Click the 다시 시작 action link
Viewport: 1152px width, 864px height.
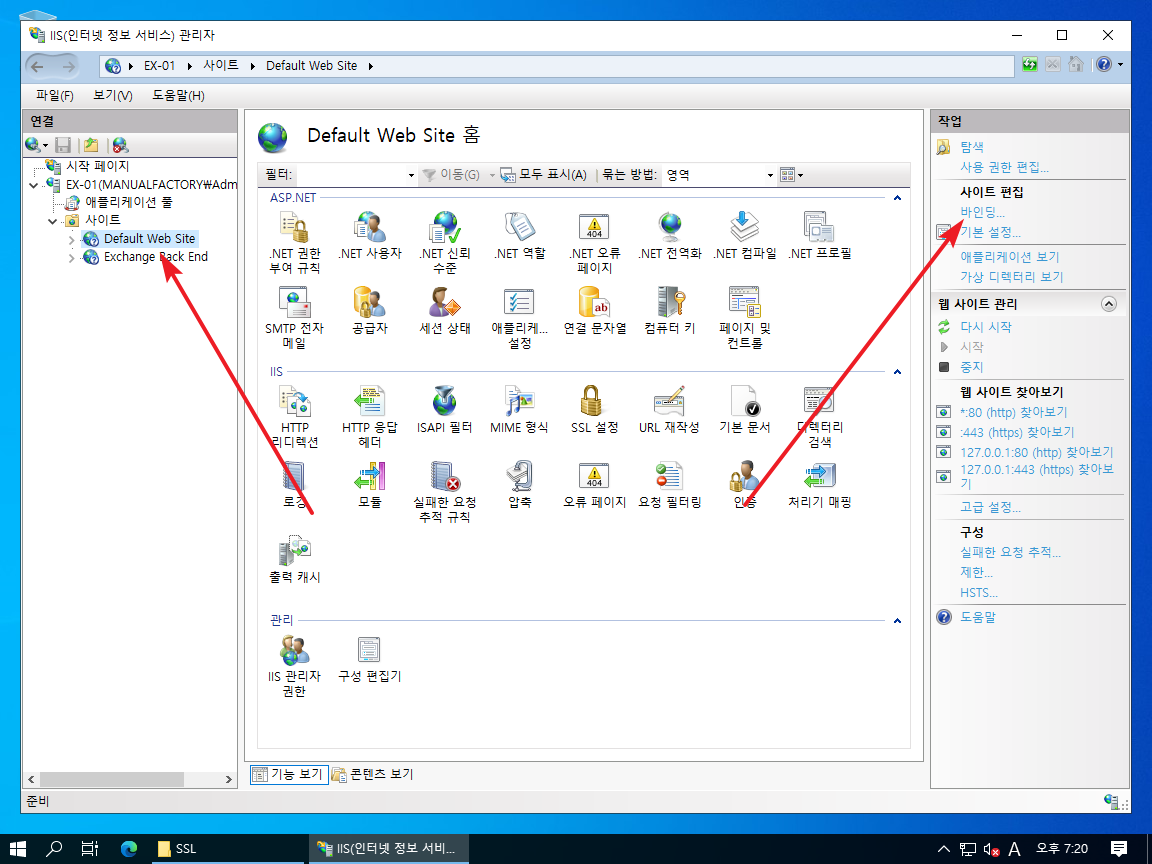pyautogui.click(x=986, y=327)
